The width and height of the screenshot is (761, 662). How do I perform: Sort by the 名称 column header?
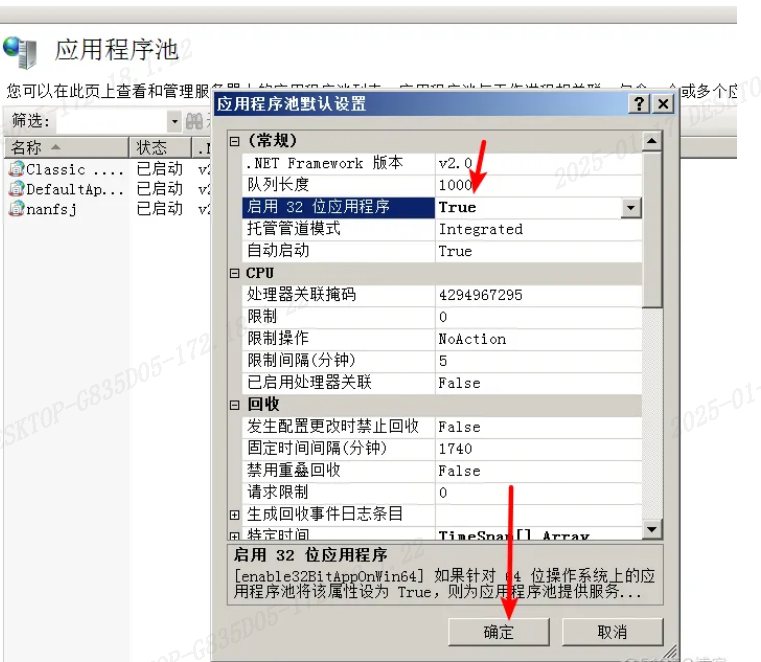(x=66, y=148)
